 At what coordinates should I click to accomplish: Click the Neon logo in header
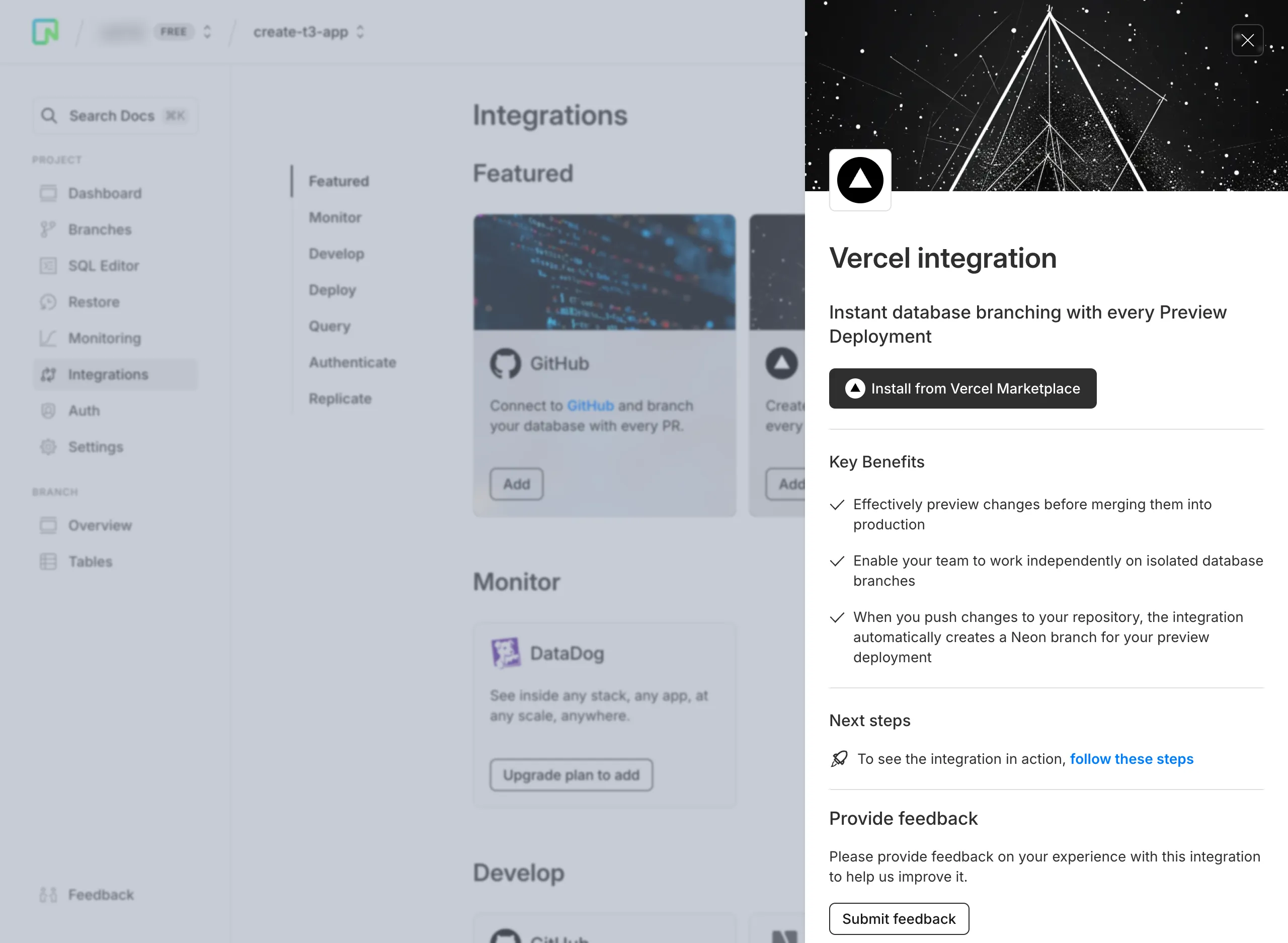pos(45,31)
